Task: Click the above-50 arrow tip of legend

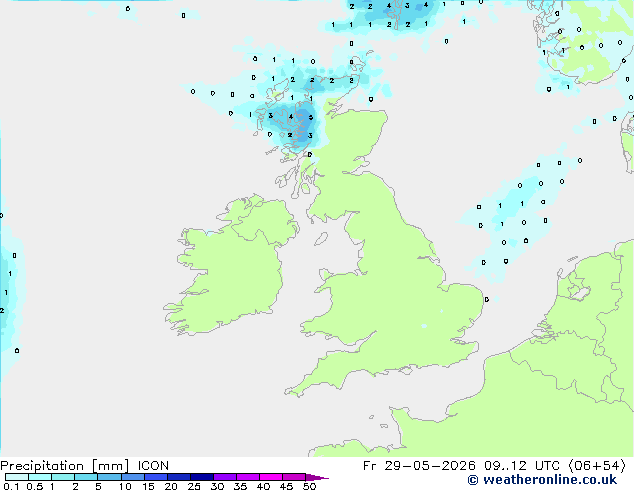Action: (x=317, y=477)
